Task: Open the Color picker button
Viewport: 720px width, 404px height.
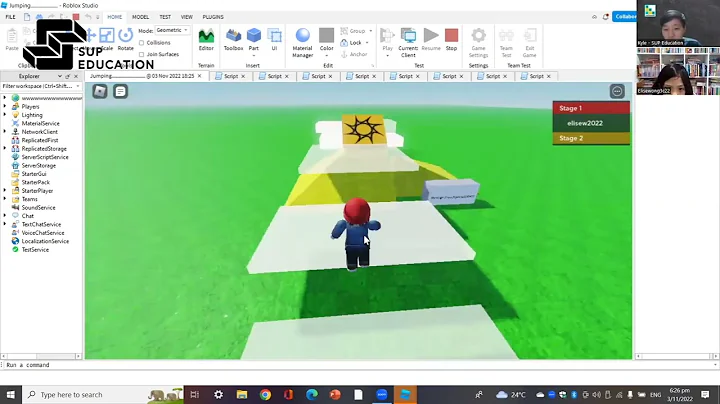Action: click(326, 40)
